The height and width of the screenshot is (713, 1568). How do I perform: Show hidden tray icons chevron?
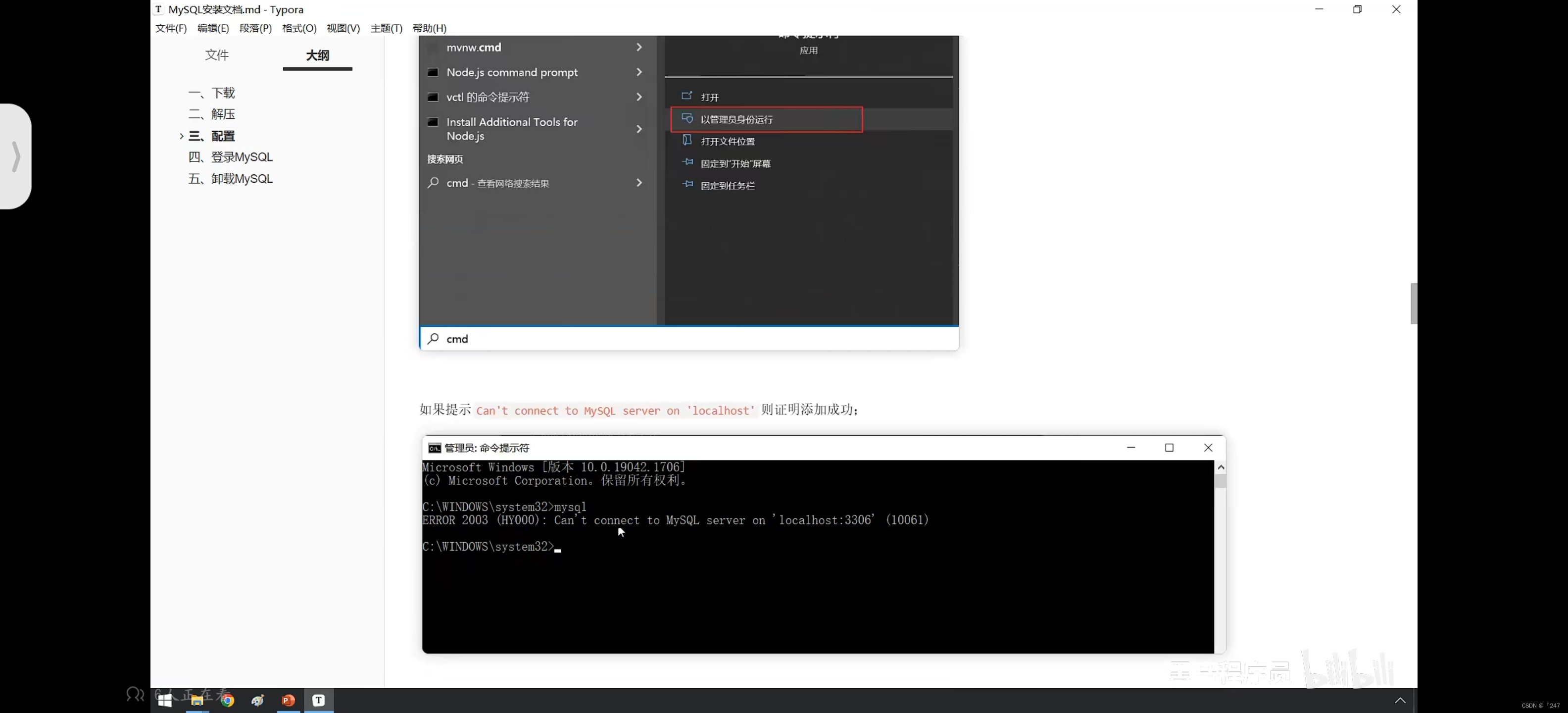(1399, 700)
